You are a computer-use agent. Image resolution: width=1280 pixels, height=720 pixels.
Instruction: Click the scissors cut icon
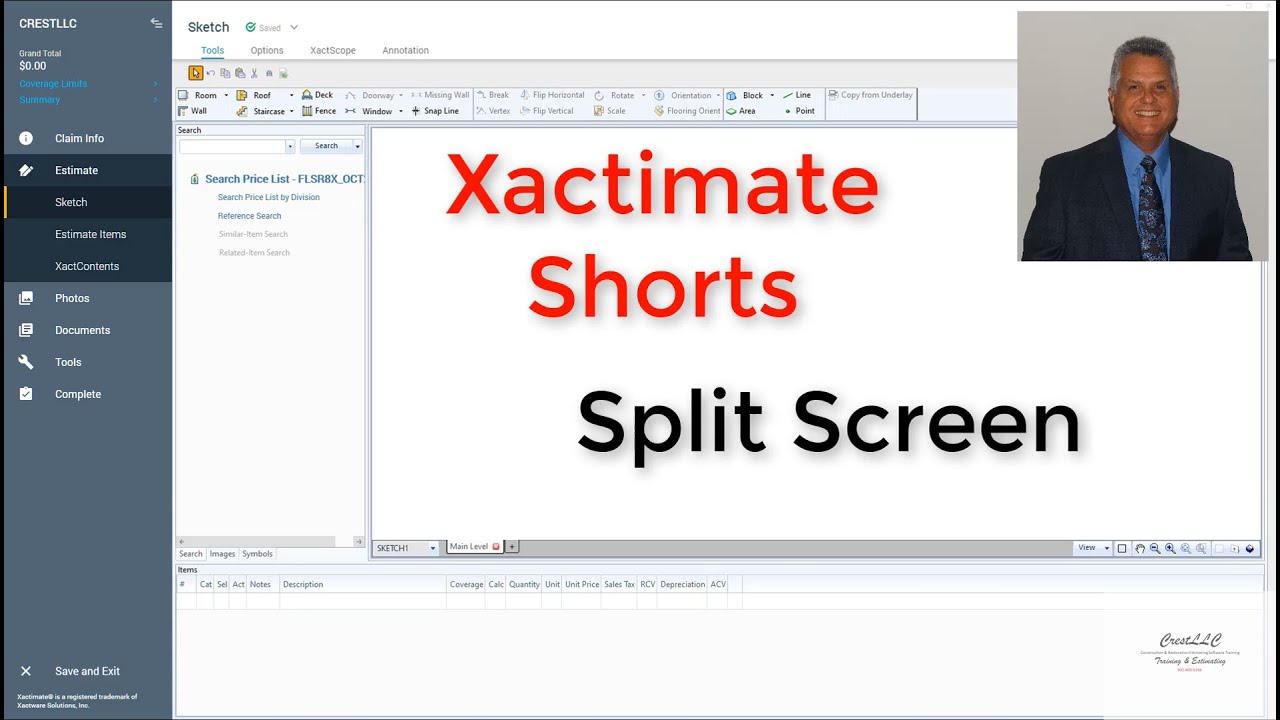[x=254, y=73]
